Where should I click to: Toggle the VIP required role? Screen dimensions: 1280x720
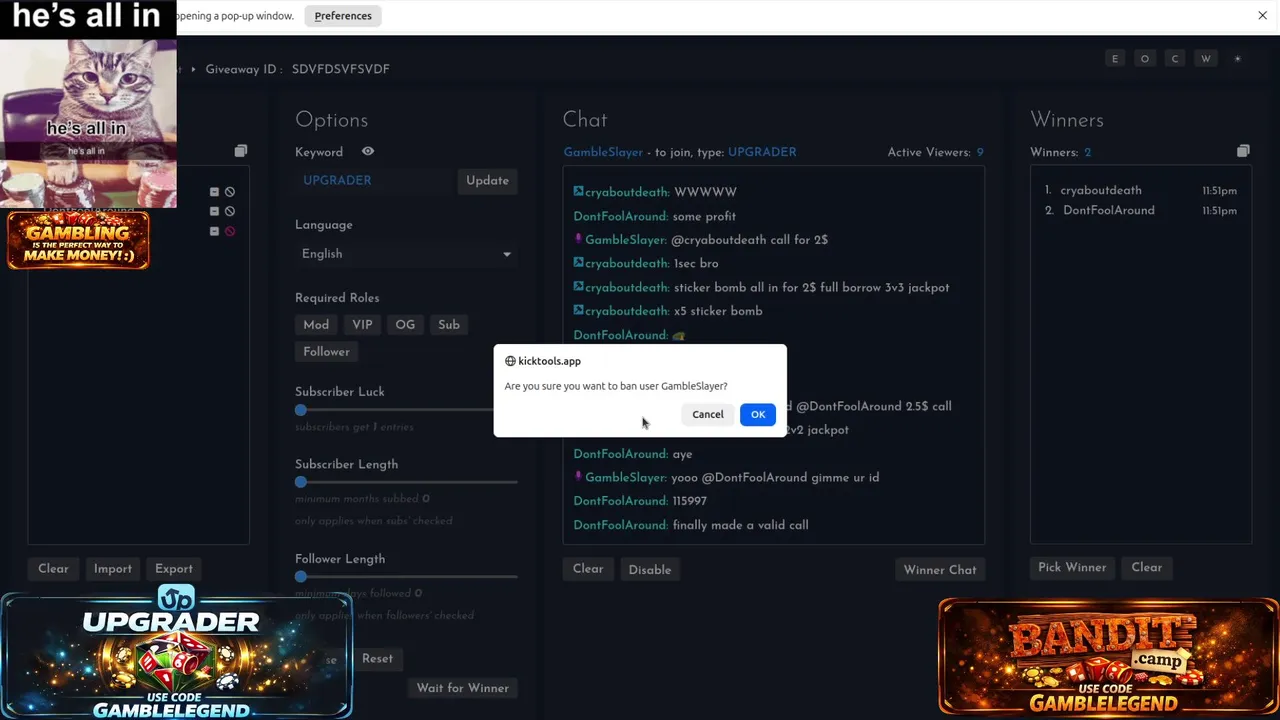click(362, 325)
